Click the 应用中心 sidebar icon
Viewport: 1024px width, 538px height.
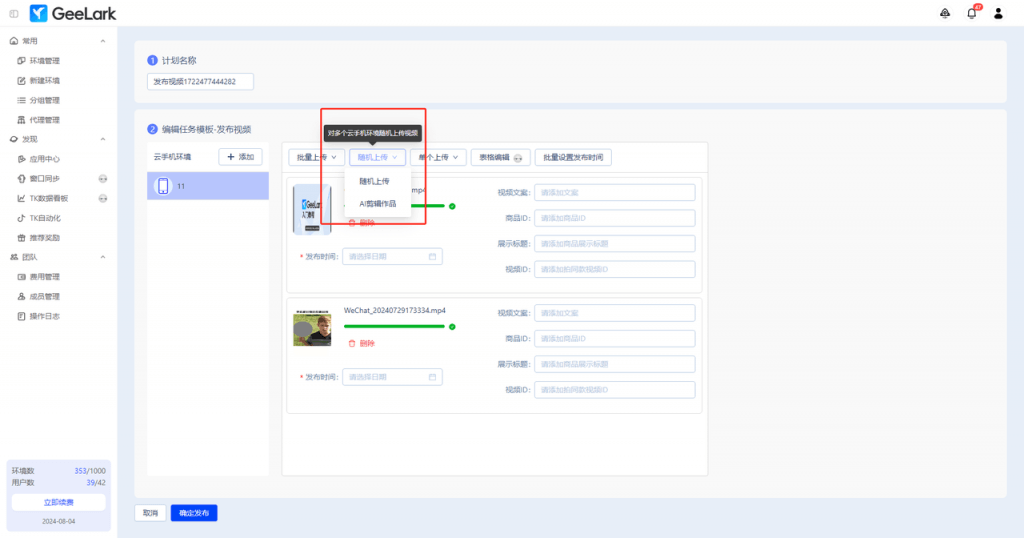coord(21,159)
